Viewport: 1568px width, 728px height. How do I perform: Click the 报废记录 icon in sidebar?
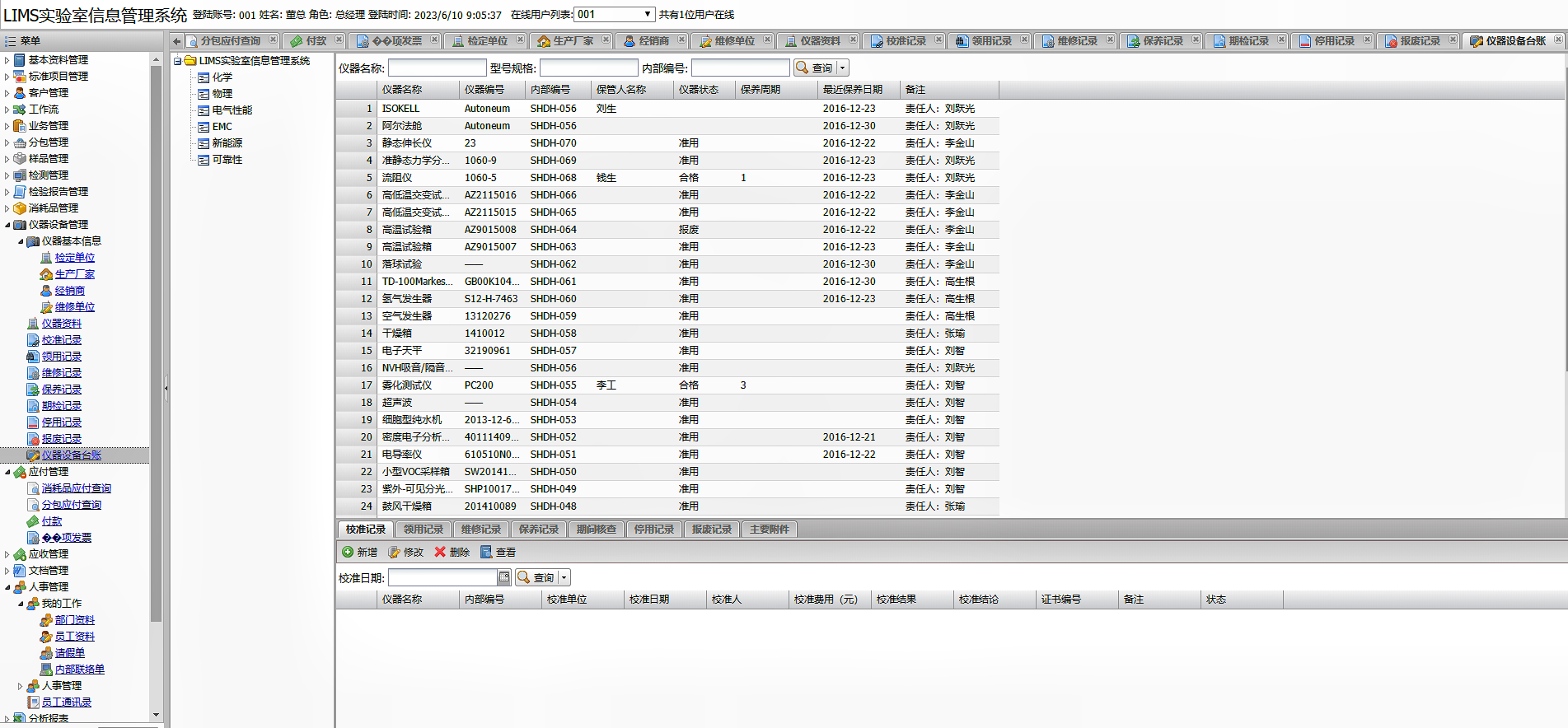click(34, 439)
